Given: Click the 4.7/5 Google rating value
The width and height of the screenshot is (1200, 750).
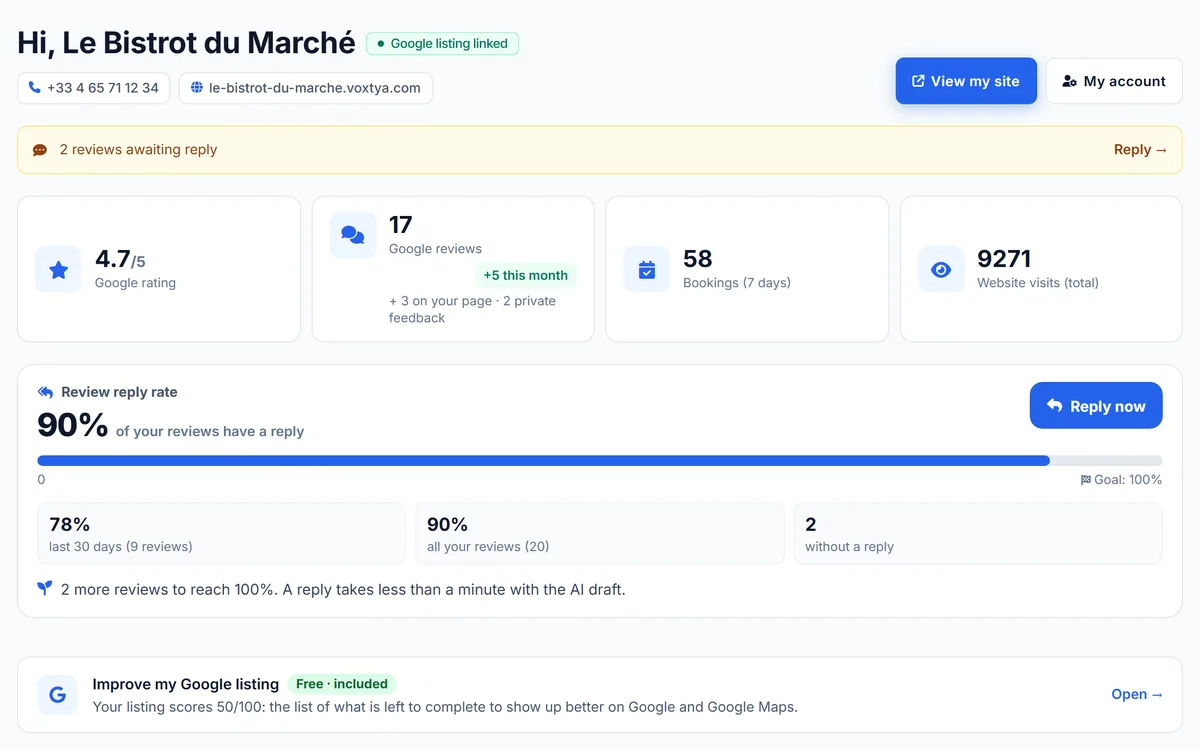Looking at the screenshot, I should coord(120,260).
